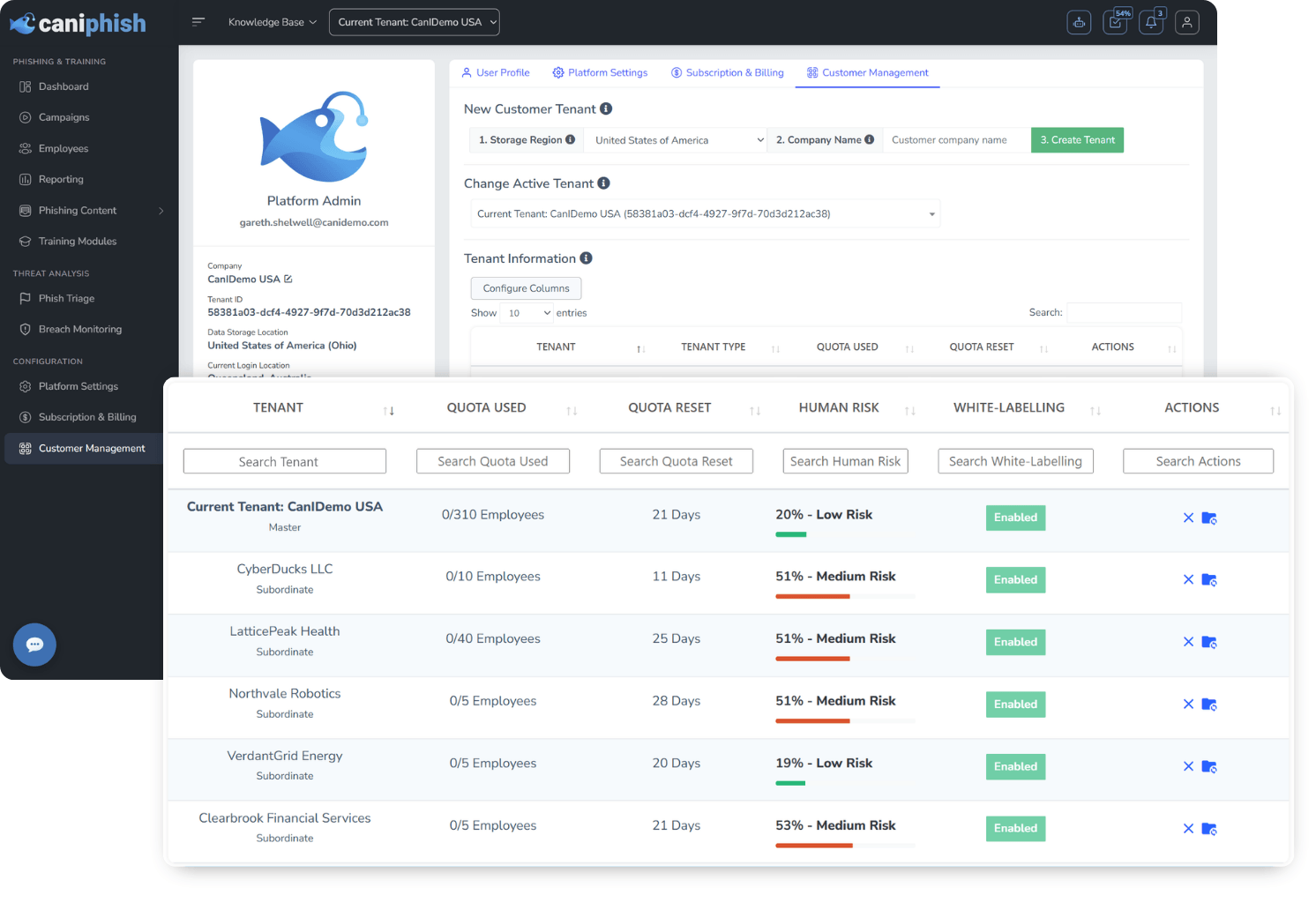Open folder icon for CyberDucks LLC
Image resolution: width=1316 pixels, height=917 pixels.
pos(1209,580)
